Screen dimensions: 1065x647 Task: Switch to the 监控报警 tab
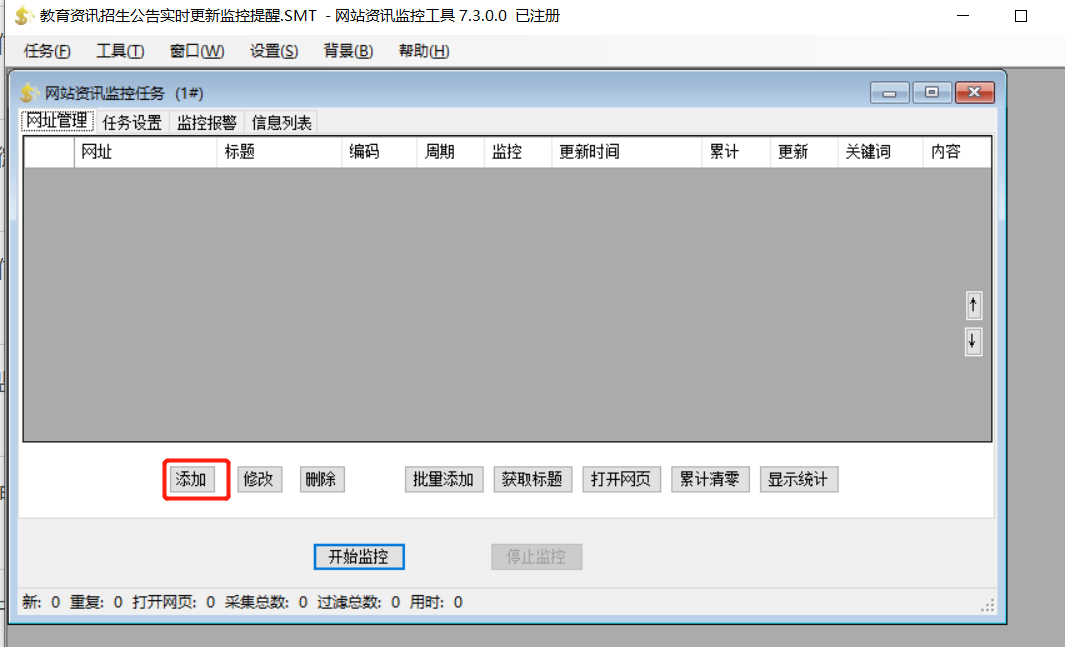pos(207,123)
